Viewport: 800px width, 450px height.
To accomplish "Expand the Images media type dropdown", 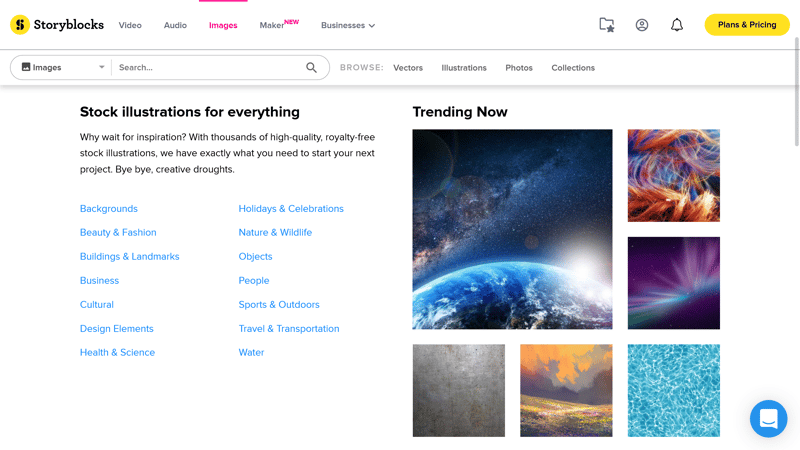I will 63,67.
